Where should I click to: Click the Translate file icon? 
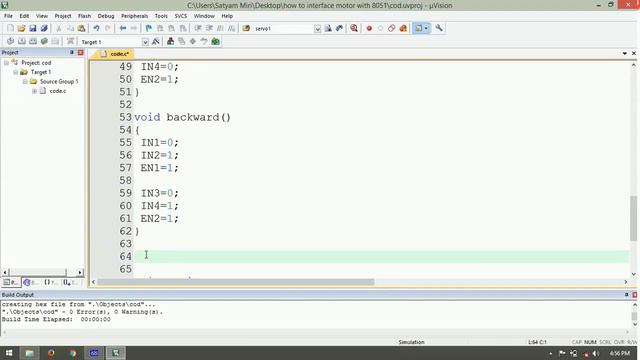tap(10, 41)
